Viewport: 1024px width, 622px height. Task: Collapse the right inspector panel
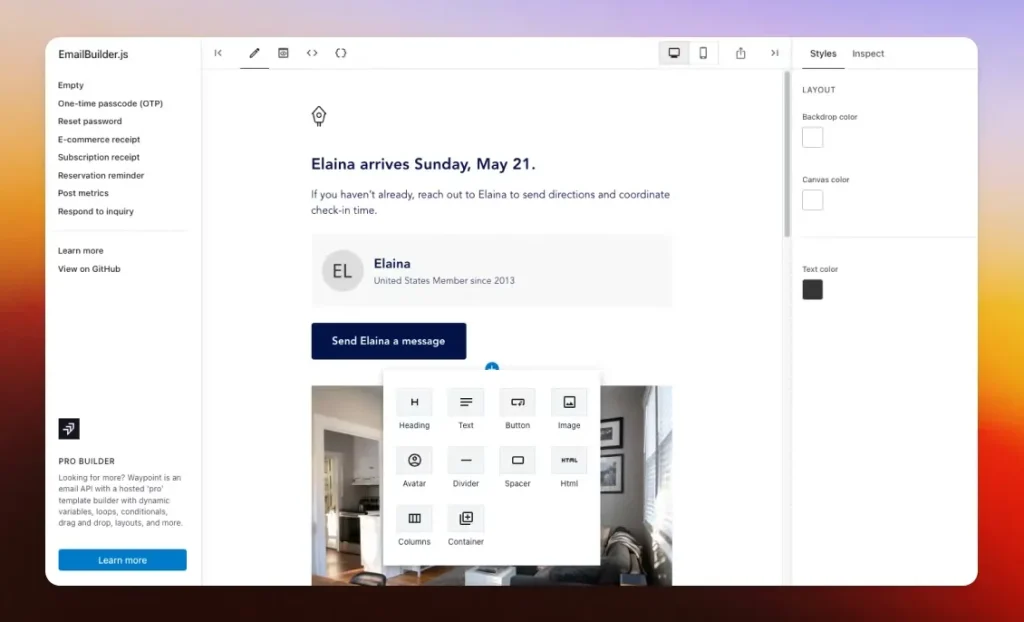[x=774, y=53]
